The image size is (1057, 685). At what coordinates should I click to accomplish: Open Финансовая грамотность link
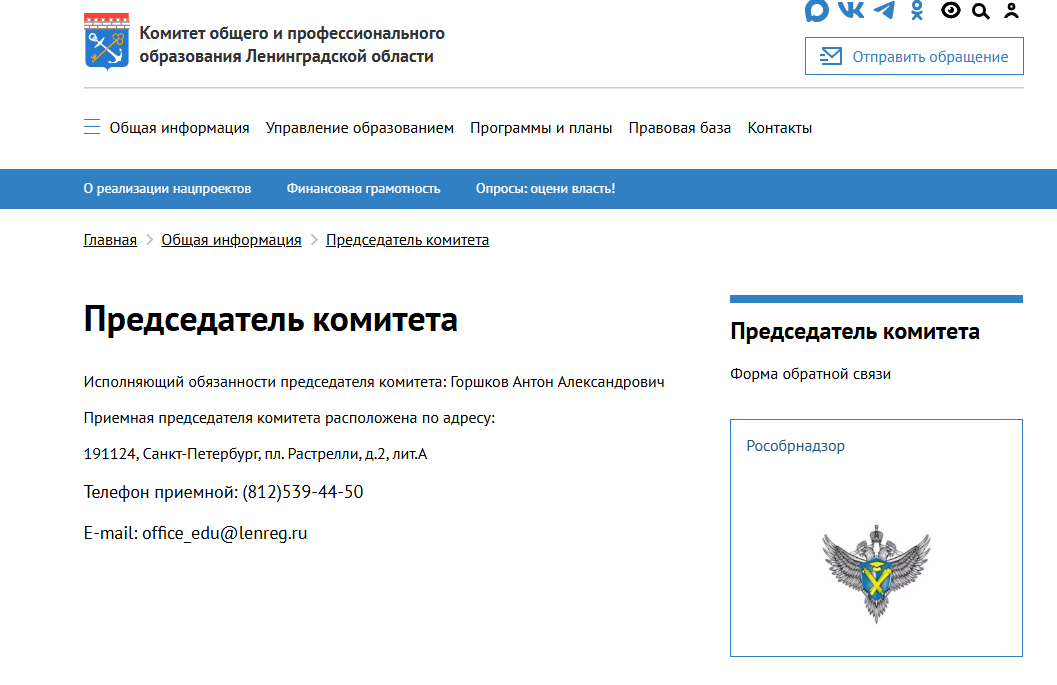tap(363, 189)
